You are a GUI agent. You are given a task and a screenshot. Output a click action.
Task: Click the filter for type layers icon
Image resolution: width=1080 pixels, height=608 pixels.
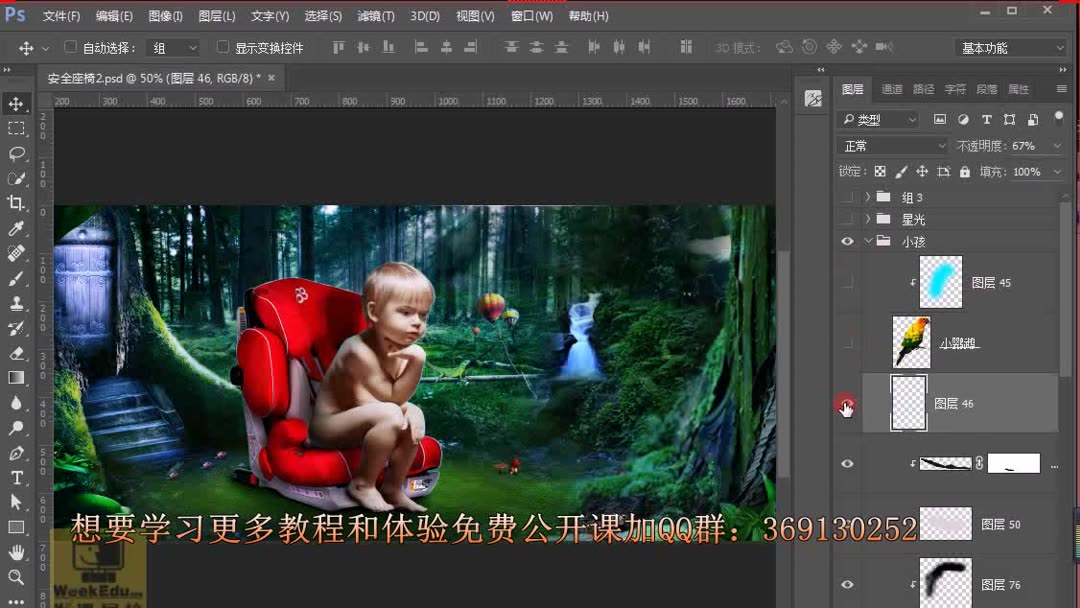pyautogui.click(x=987, y=119)
